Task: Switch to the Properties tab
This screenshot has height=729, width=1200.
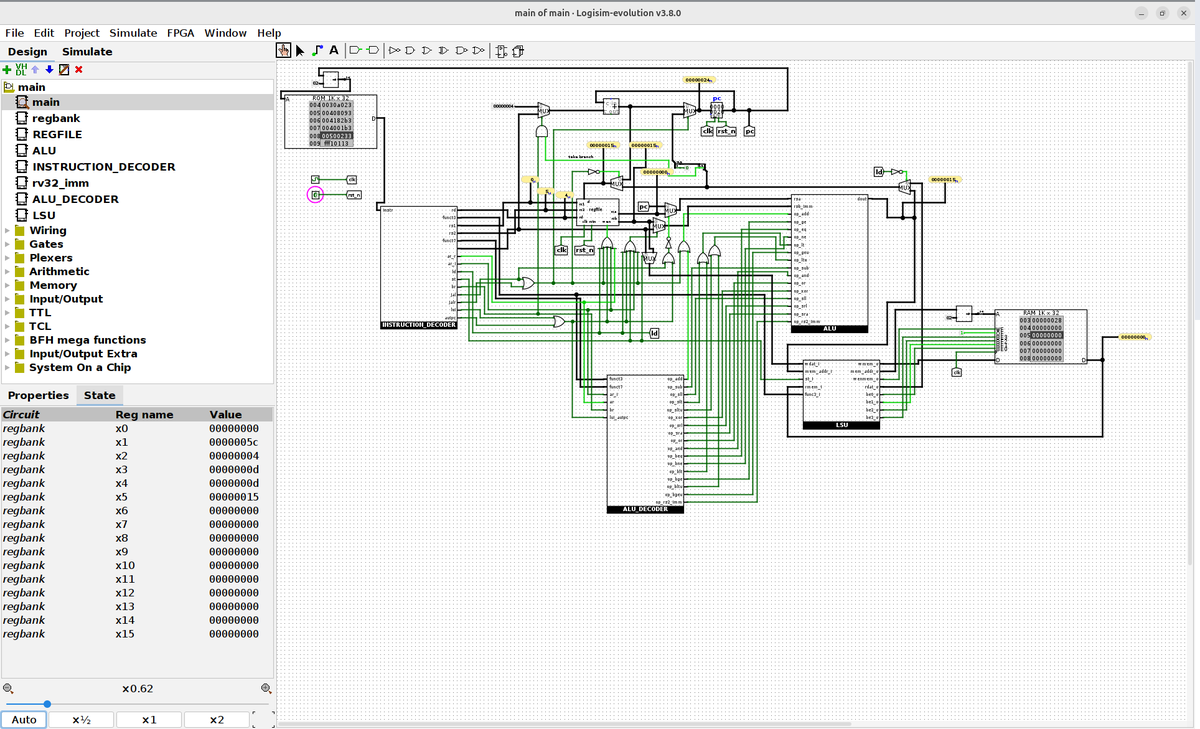Action: [38, 395]
